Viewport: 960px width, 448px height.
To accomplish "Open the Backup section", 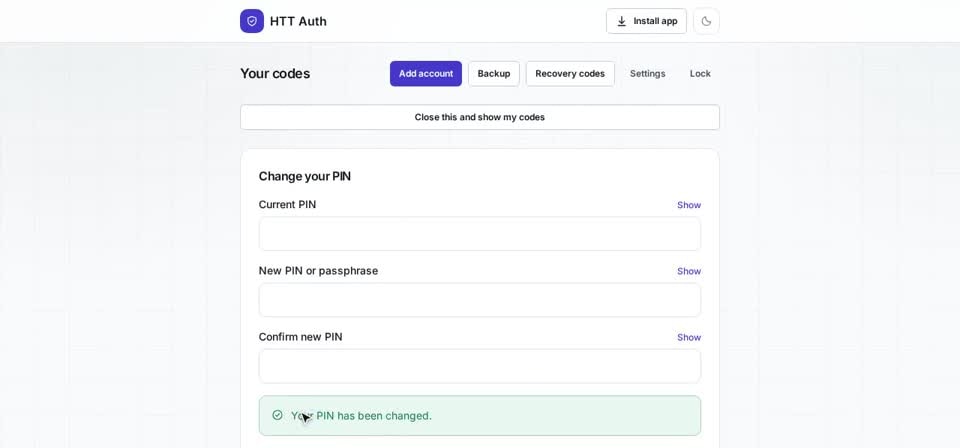I will coord(493,73).
